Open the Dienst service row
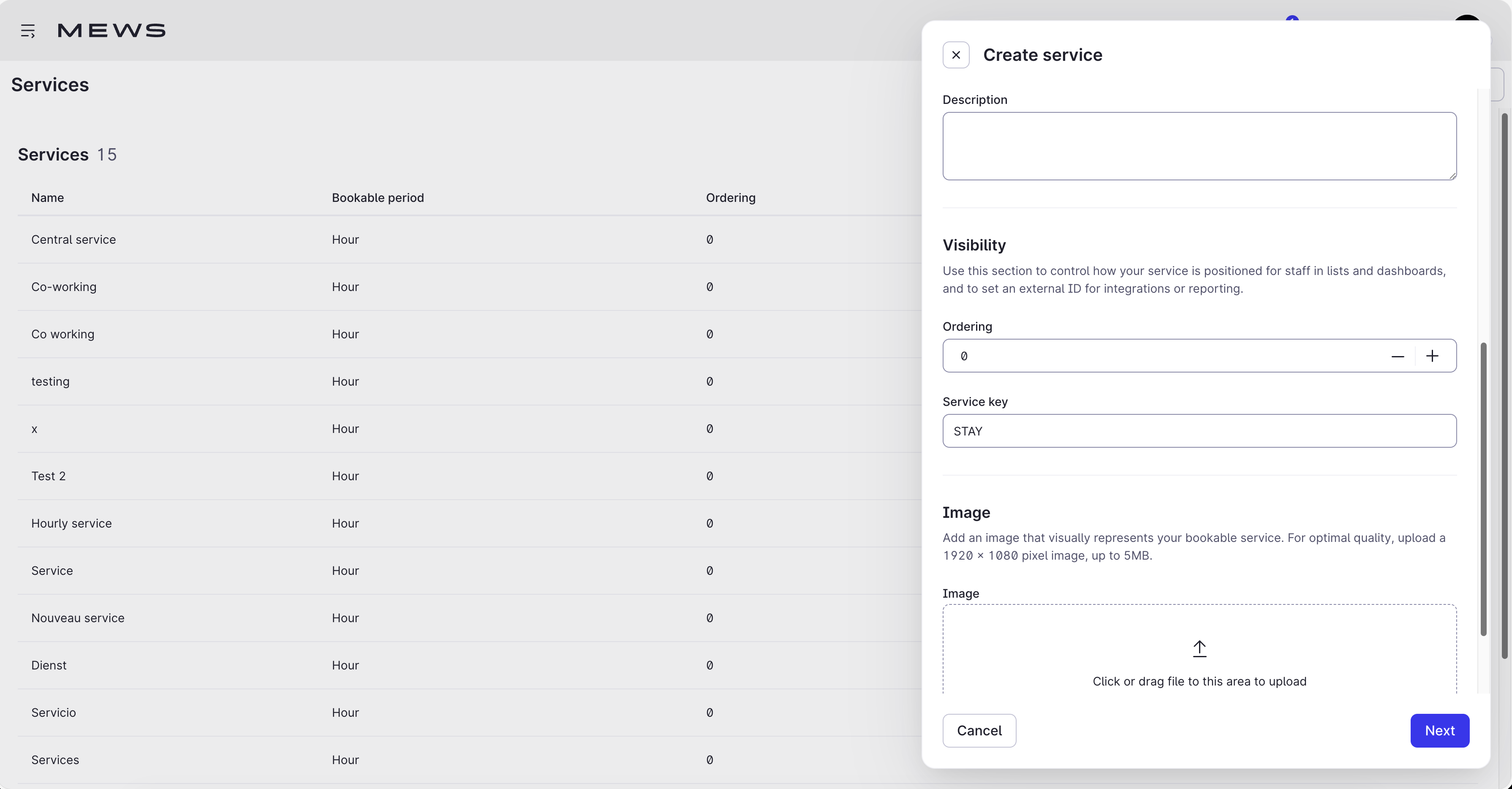1512x789 pixels. click(470, 665)
